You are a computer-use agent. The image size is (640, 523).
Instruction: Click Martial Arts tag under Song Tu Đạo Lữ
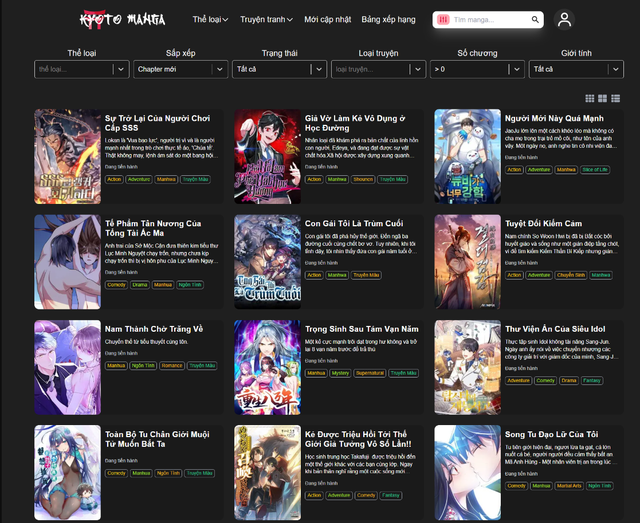coord(569,486)
